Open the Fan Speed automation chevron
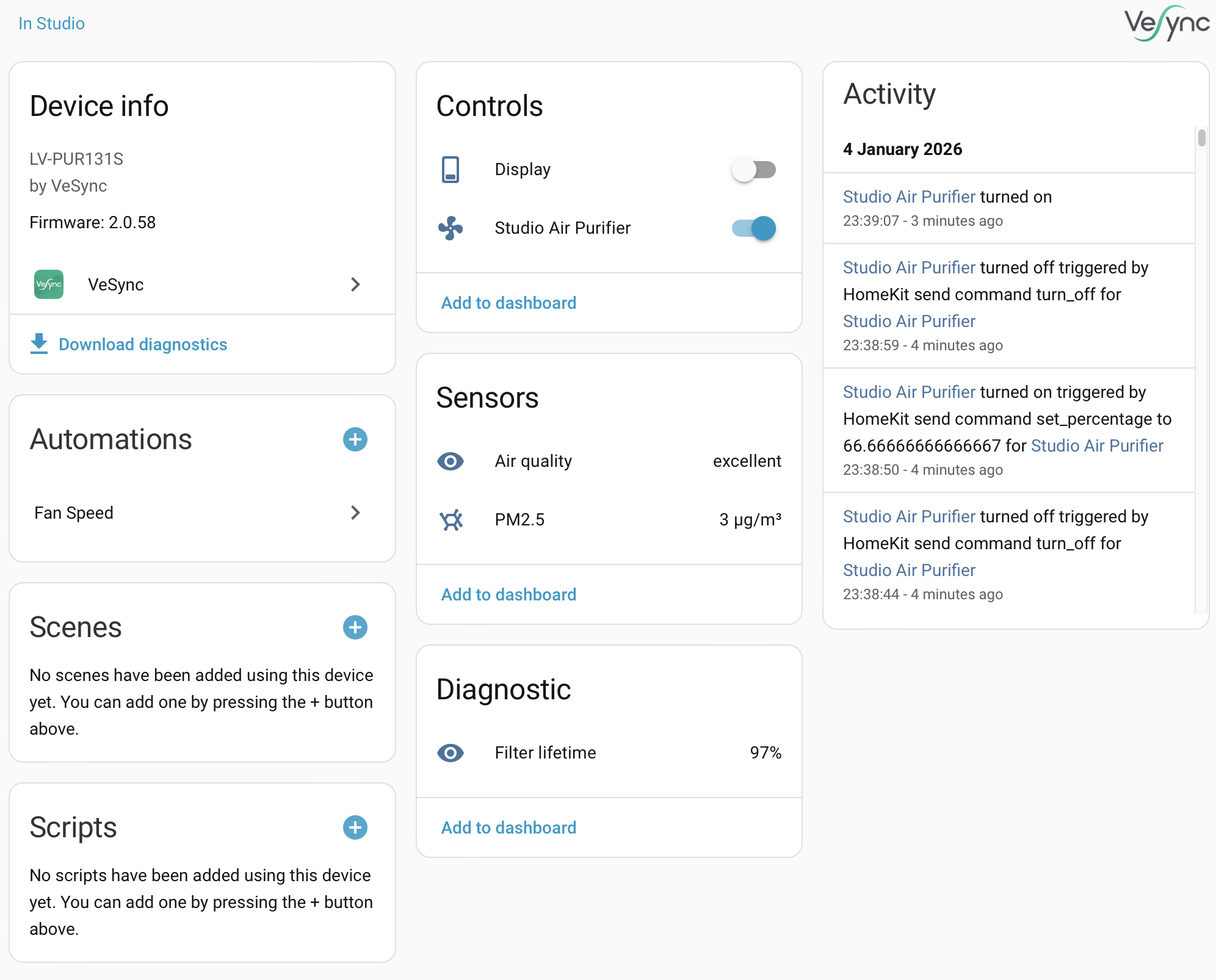The height and width of the screenshot is (980, 1216). pos(355,513)
